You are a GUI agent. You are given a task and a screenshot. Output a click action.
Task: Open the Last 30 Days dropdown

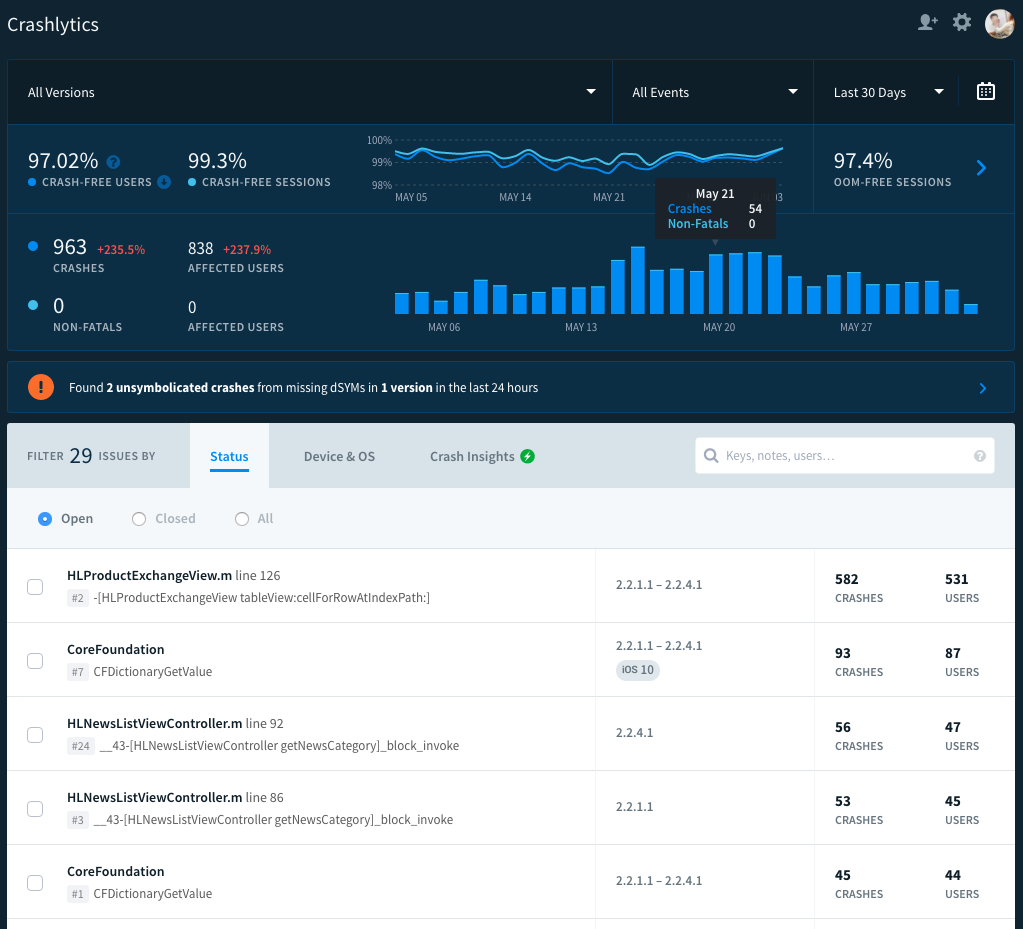[x=888, y=92]
